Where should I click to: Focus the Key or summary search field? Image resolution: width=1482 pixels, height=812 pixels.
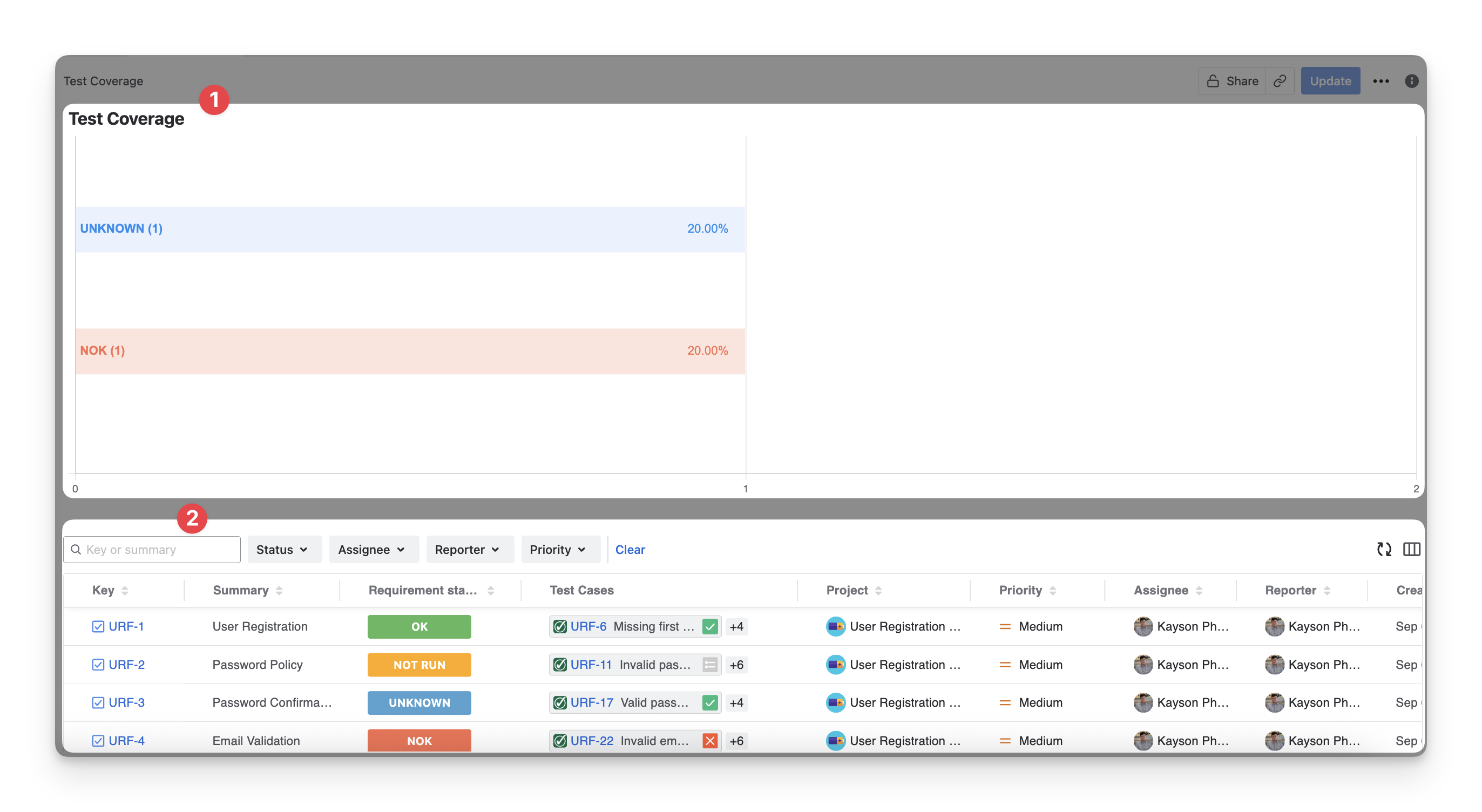pos(155,550)
